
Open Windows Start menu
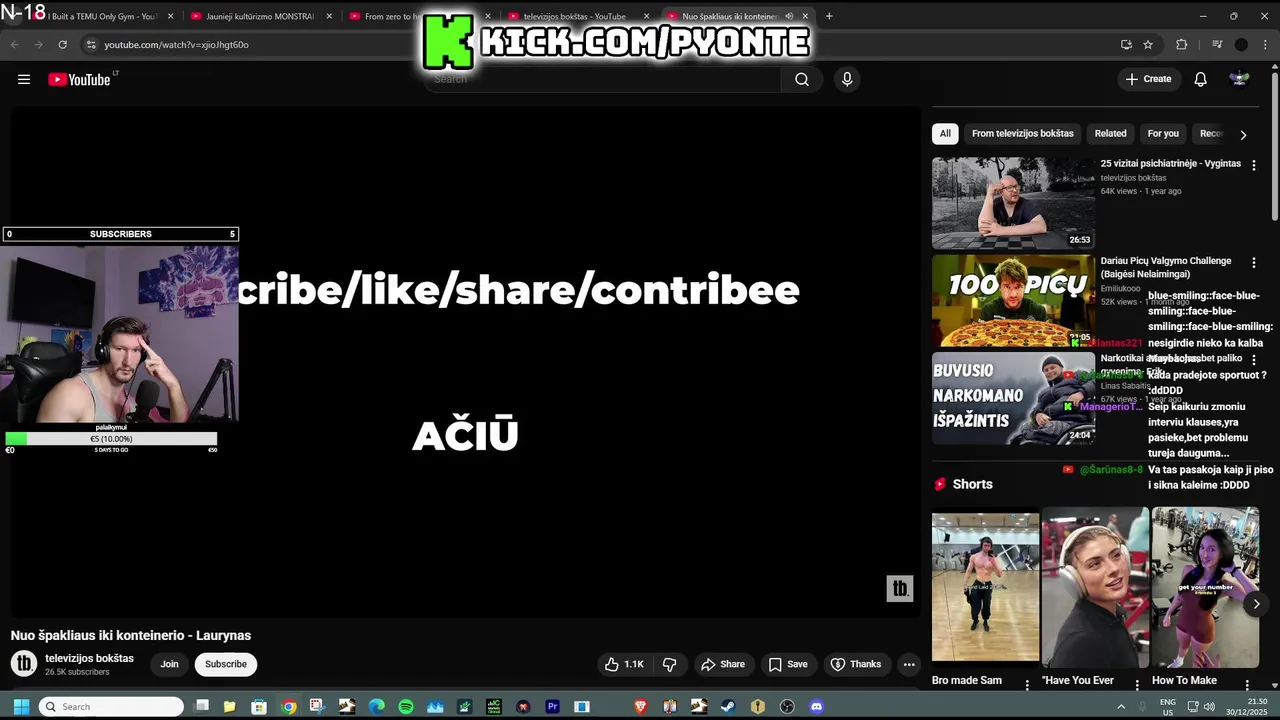(21, 706)
